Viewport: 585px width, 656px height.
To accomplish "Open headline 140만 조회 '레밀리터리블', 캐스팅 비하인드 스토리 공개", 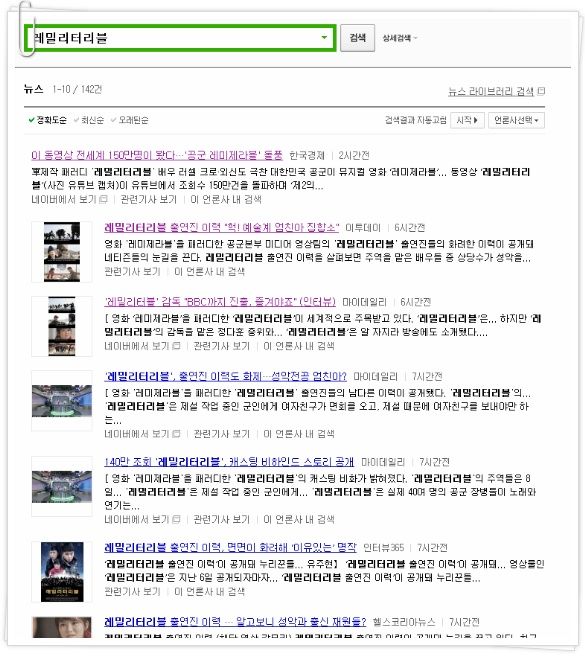I will (229, 462).
